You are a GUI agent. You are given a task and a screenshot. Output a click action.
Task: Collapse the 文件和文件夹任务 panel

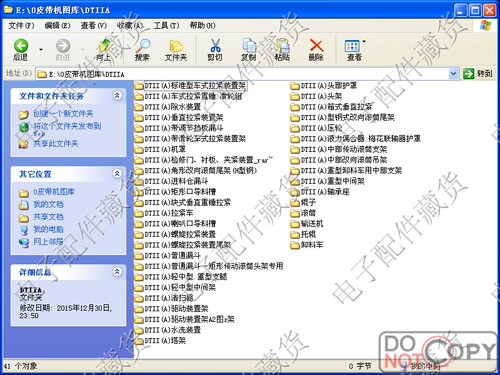117,96
